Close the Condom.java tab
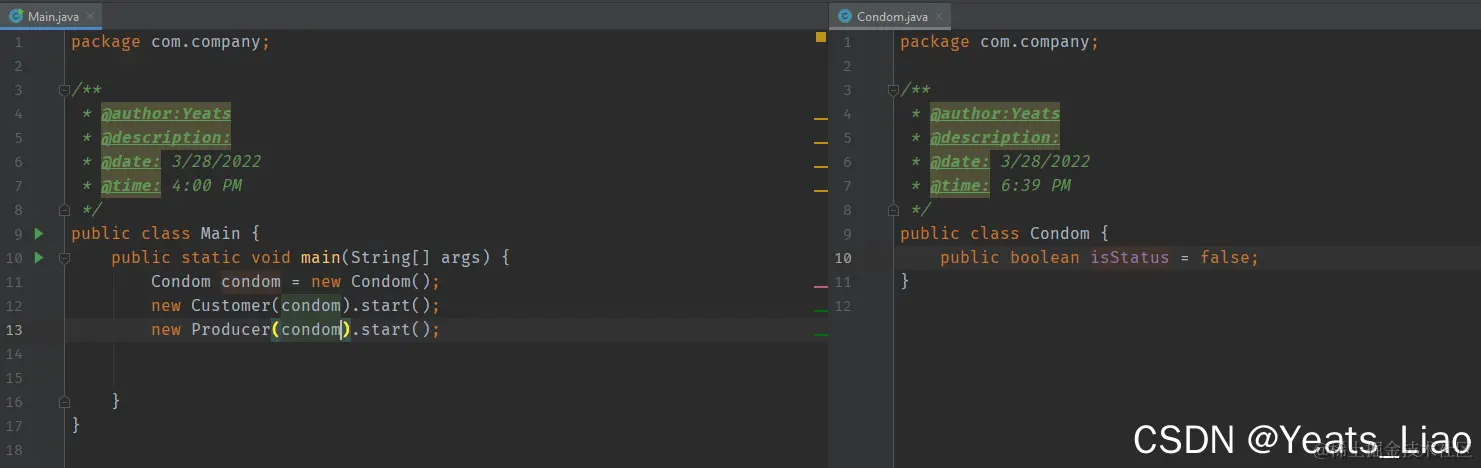The height and width of the screenshot is (468, 1481). 938,16
